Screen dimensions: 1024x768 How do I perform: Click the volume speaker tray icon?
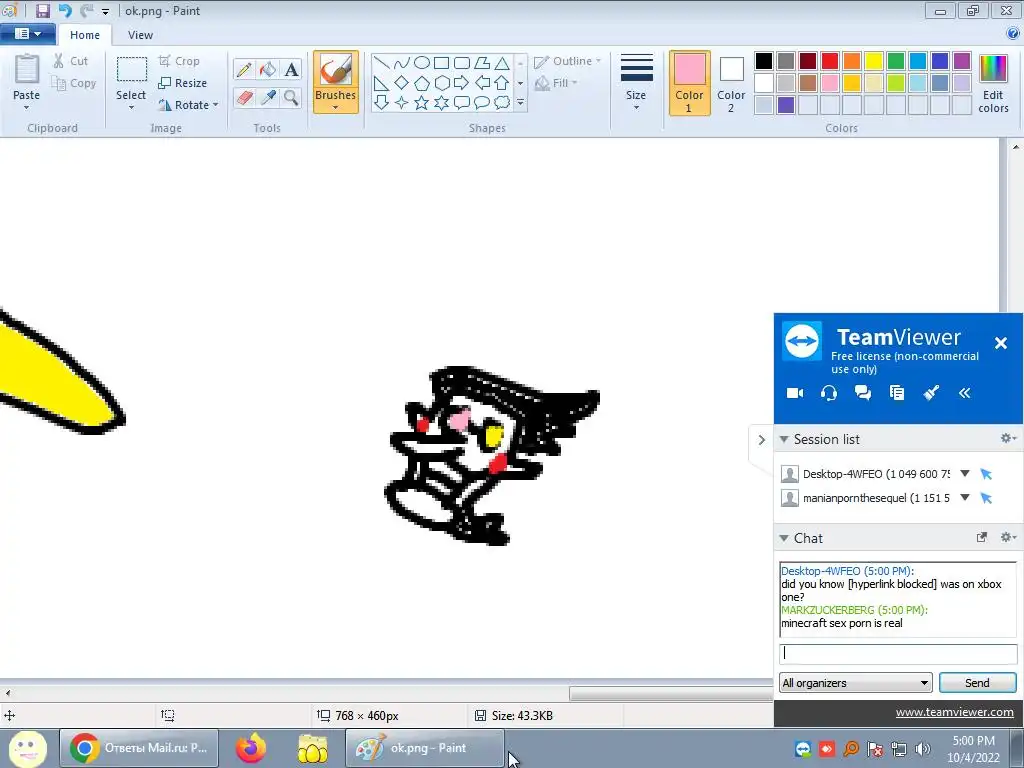pos(922,749)
